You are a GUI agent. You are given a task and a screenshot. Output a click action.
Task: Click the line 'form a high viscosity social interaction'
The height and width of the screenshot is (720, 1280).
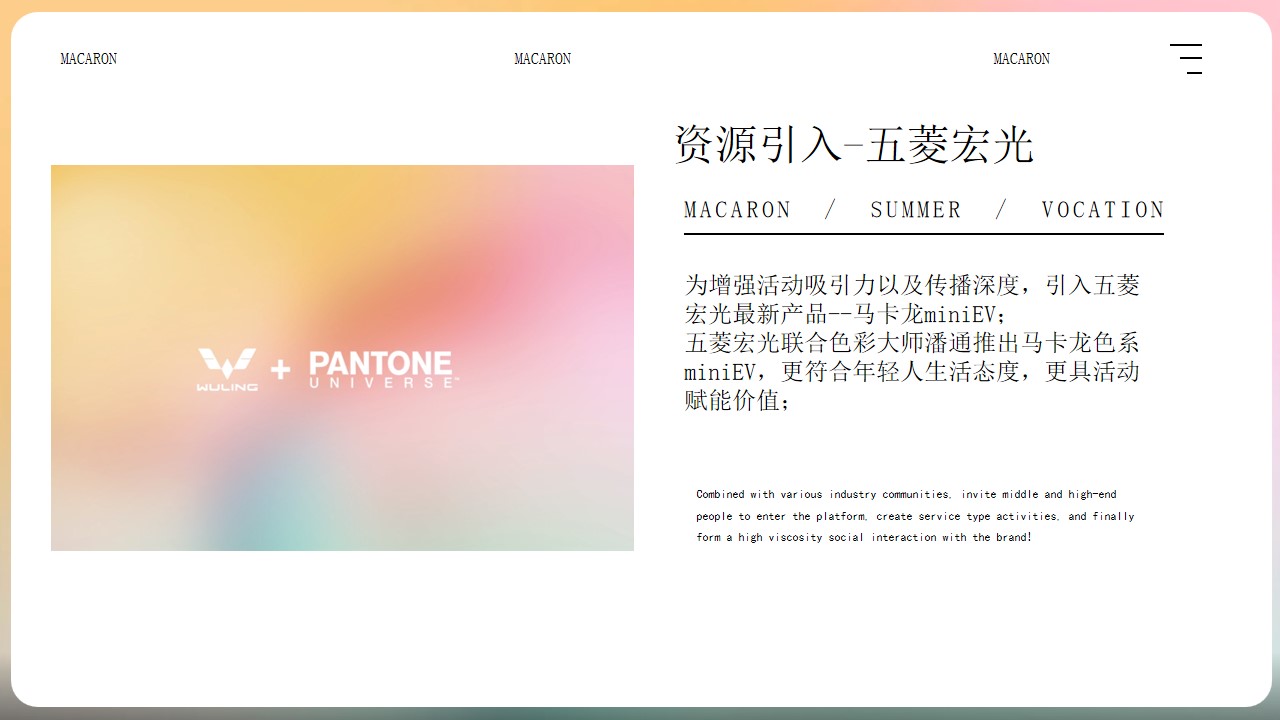[x=864, y=537]
